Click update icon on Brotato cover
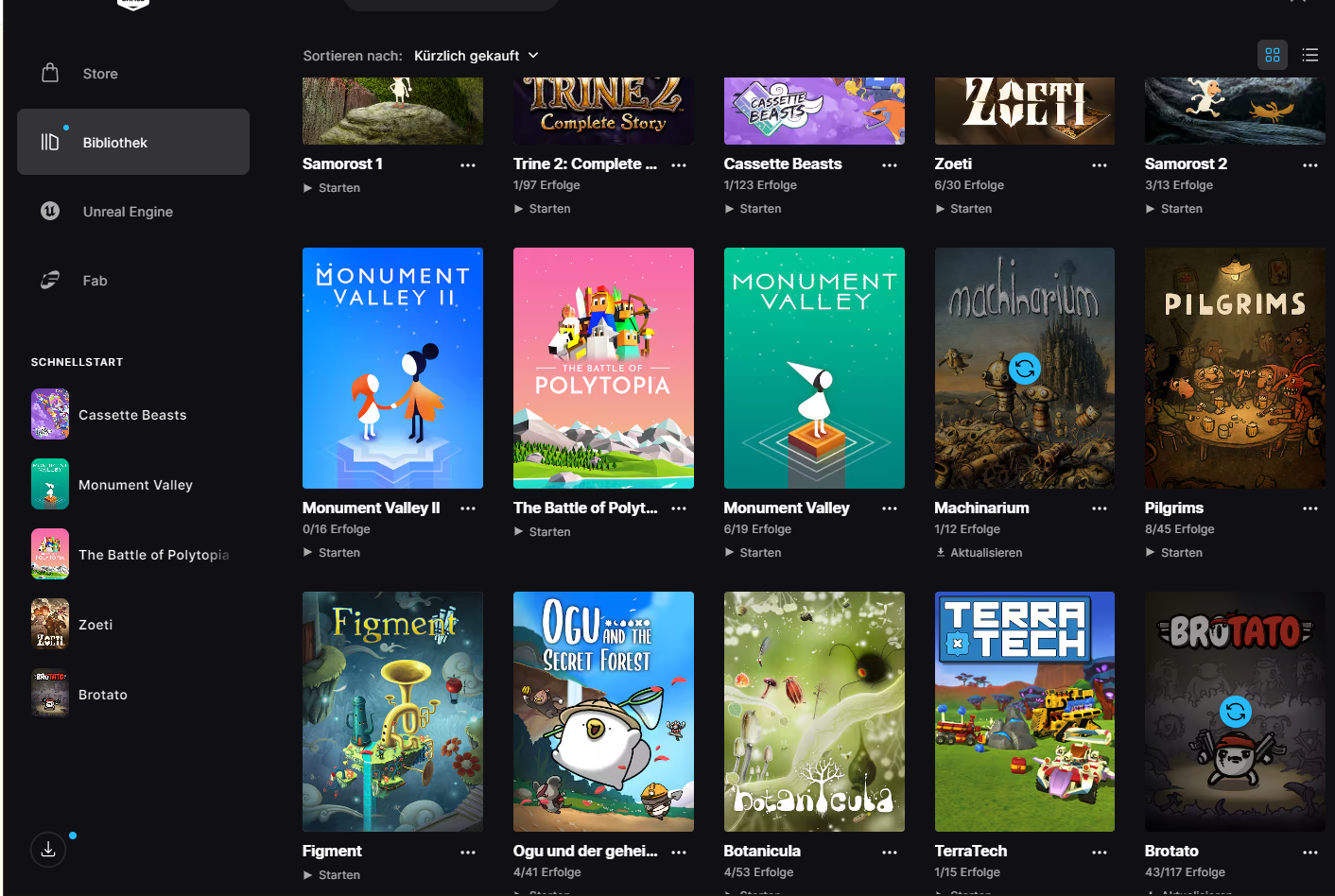 pyautogui.click(x=1236, y=712)
